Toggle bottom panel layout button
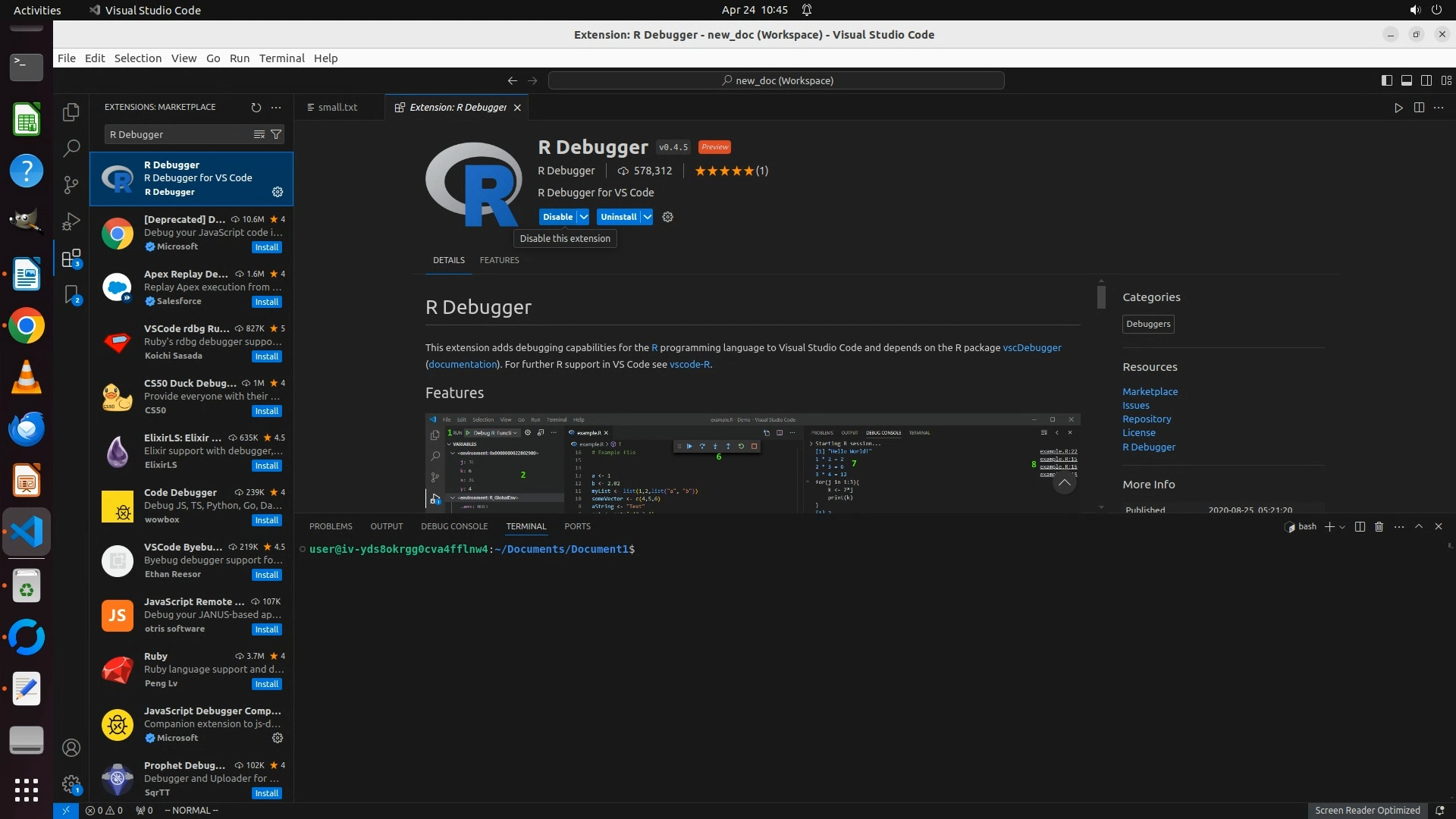Viewport: 1456px width, 819px height. [x=1407, y=80]
